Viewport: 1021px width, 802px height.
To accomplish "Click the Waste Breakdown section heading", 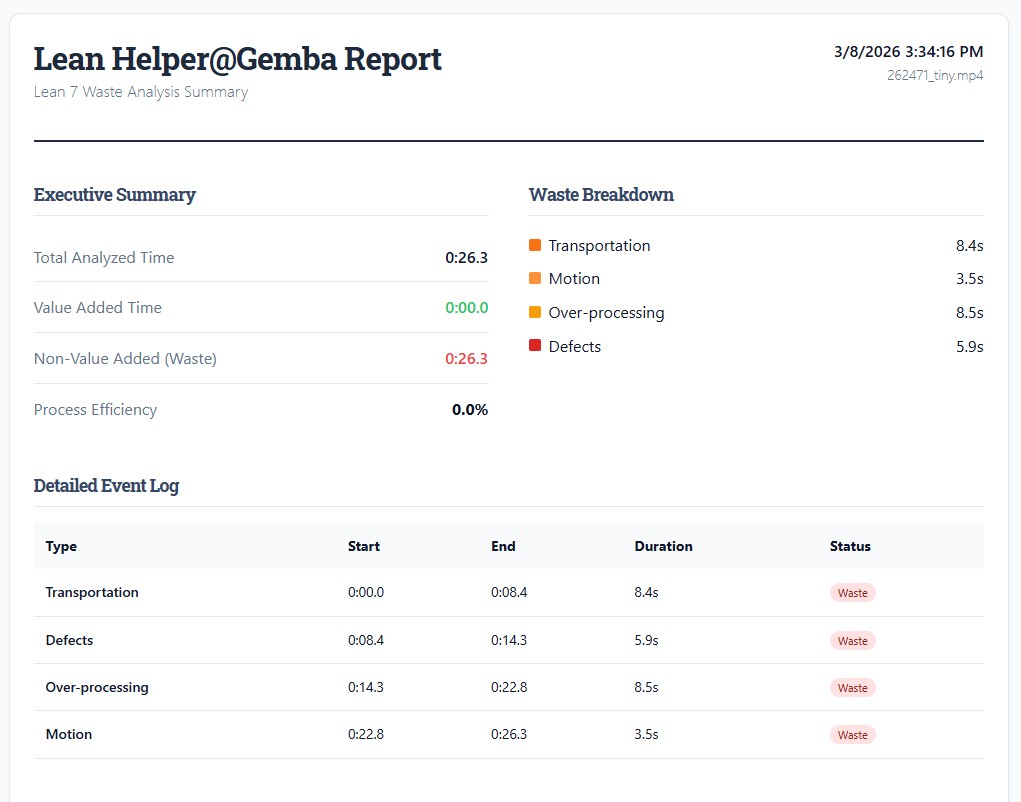I will (601, 195).
